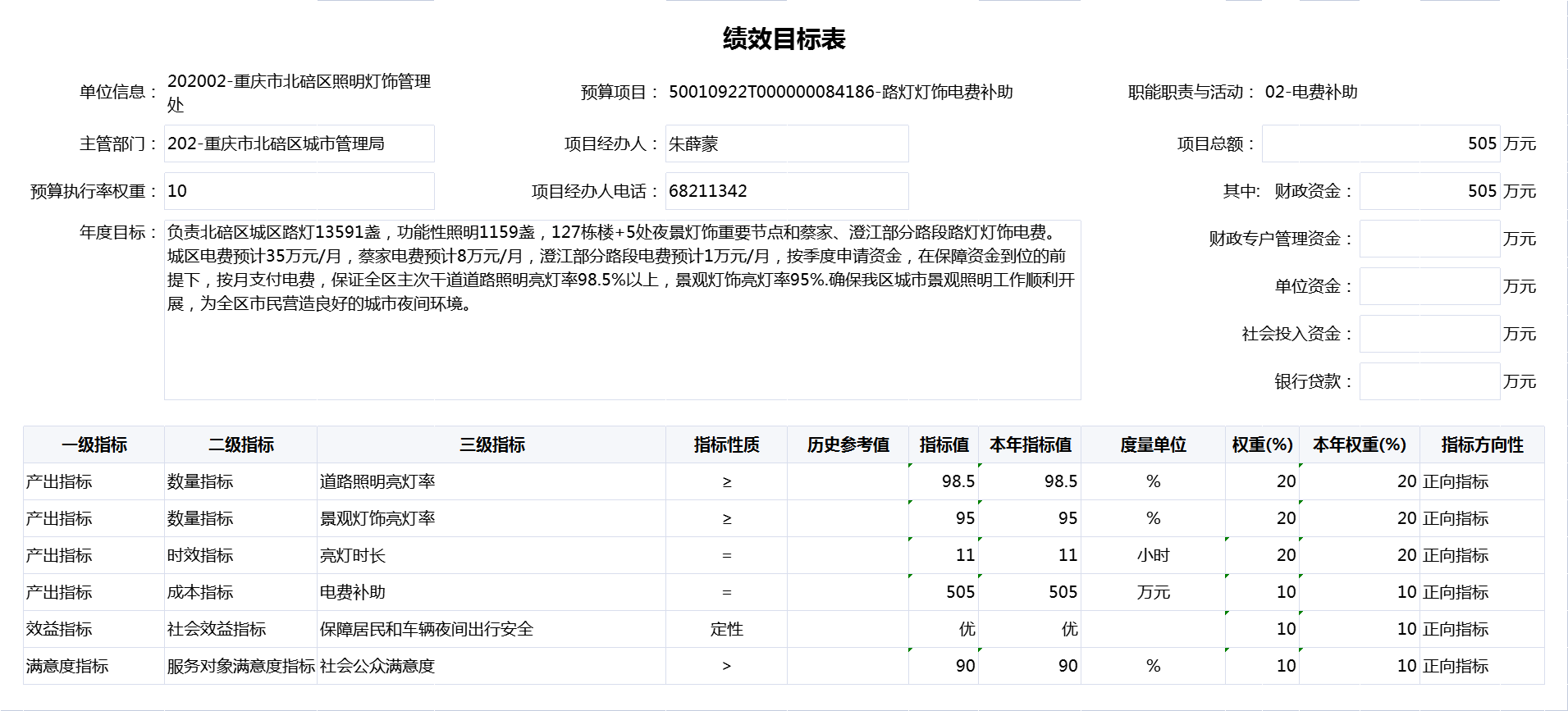1568x711 pixels.
Task: Click the 社会投入资金 empty field
Action: pos(1429,334)
